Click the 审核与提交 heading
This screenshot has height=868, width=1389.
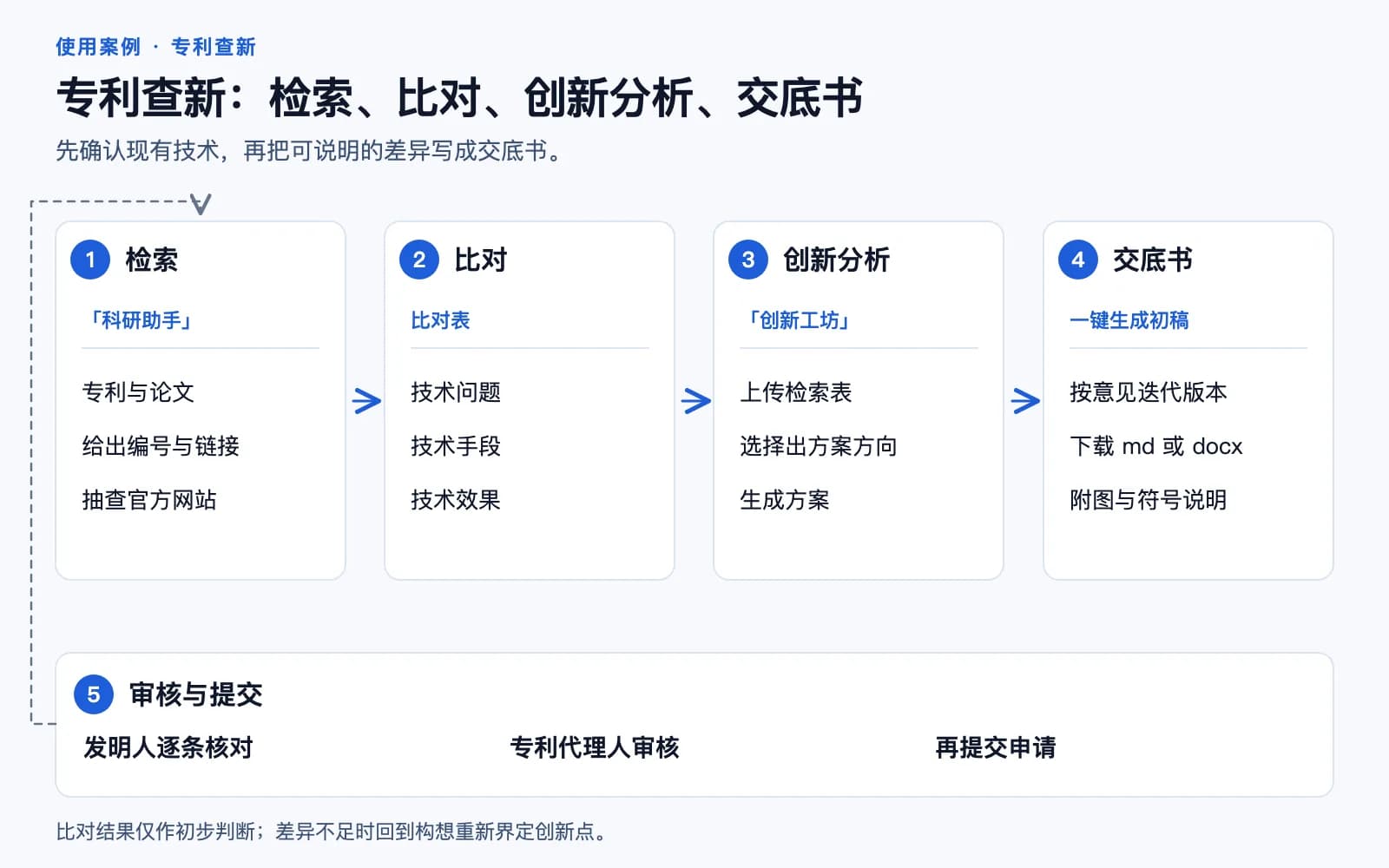[x=196, y=694]
